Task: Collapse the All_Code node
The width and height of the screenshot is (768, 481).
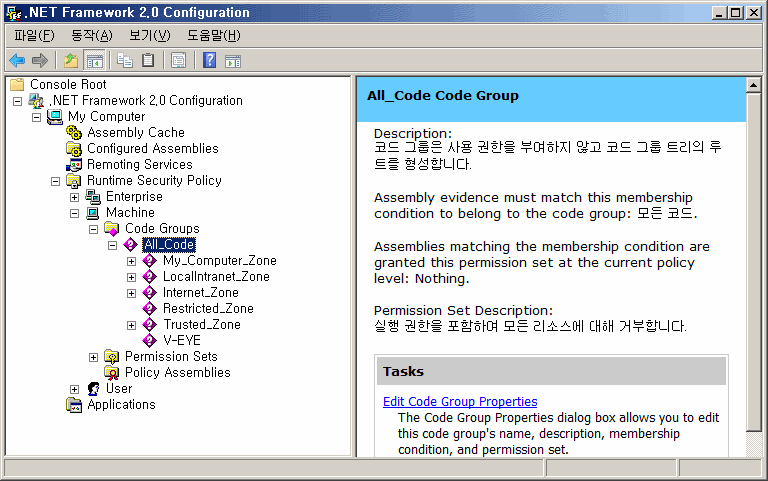Action: (x=113, y=245)
